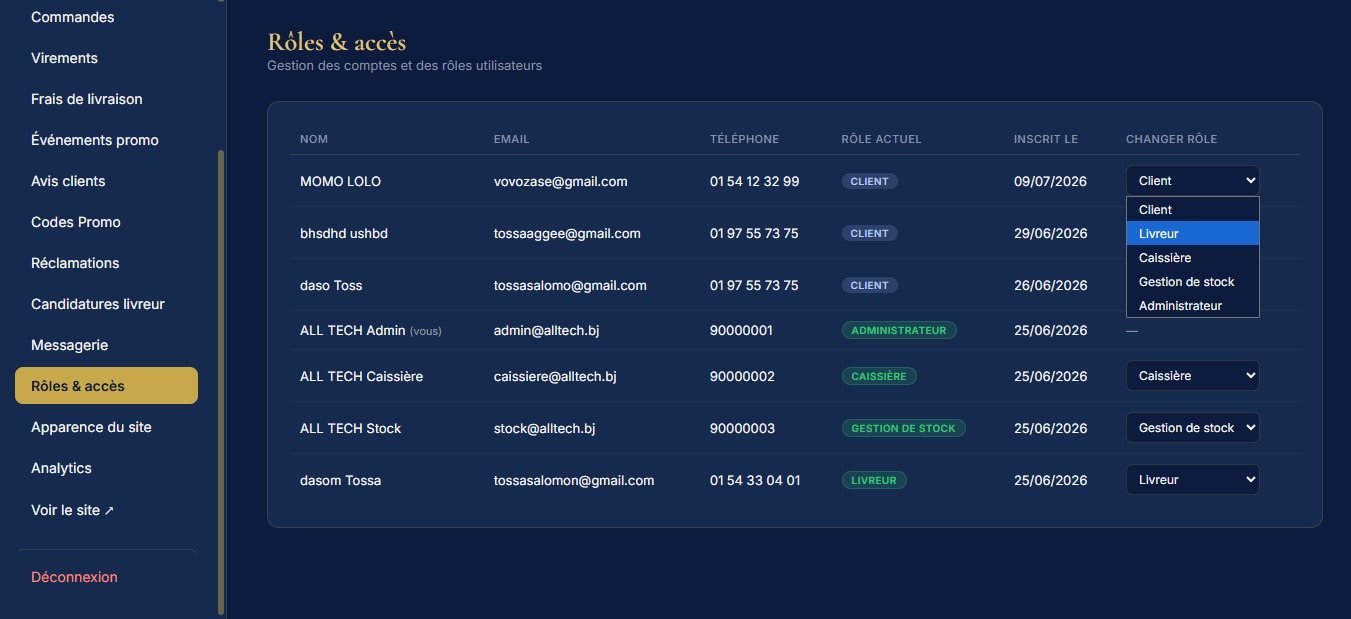The image size is (1351, 619).
Task: Click the EMAIL column header
Action: (x=512, y=139)
